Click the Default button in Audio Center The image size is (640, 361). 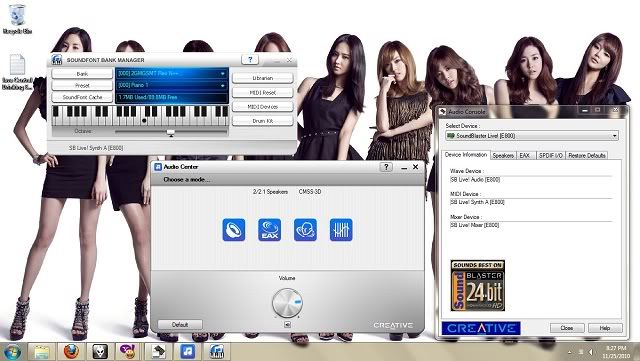click(180, 325)
